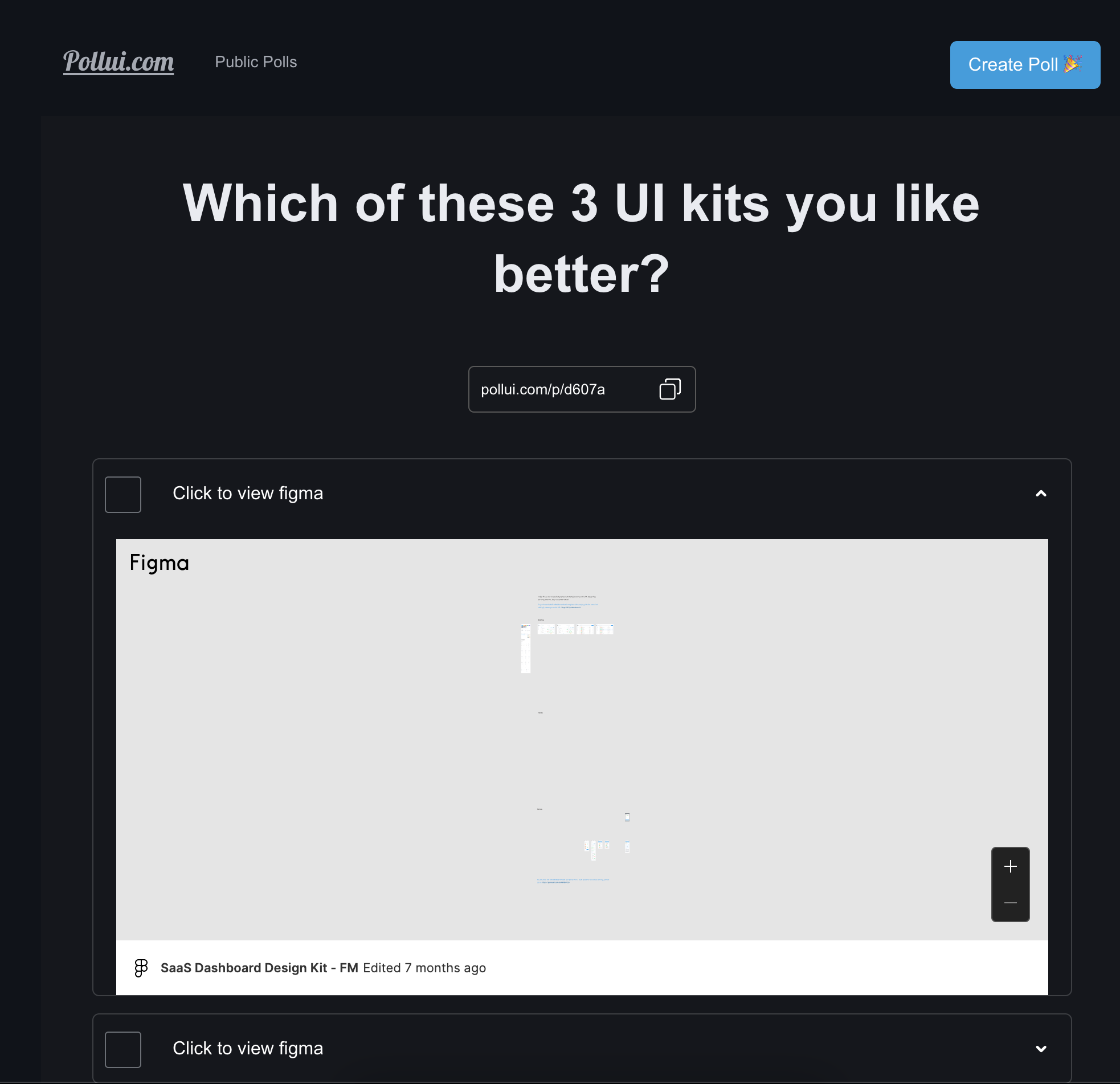Open SaaS Dashboard Design Kit - FM link

pos(259,968)
